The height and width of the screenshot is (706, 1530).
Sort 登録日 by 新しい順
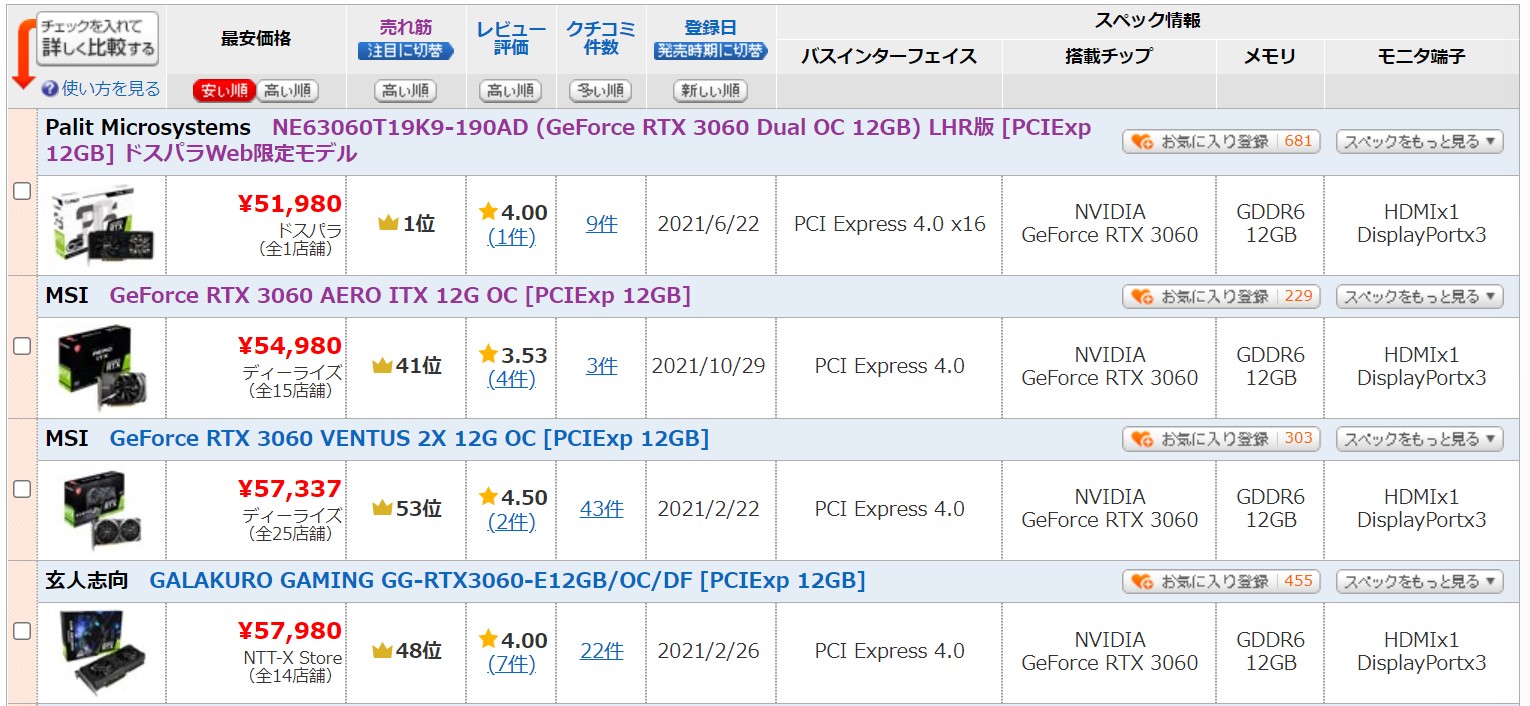click(710, 91)
